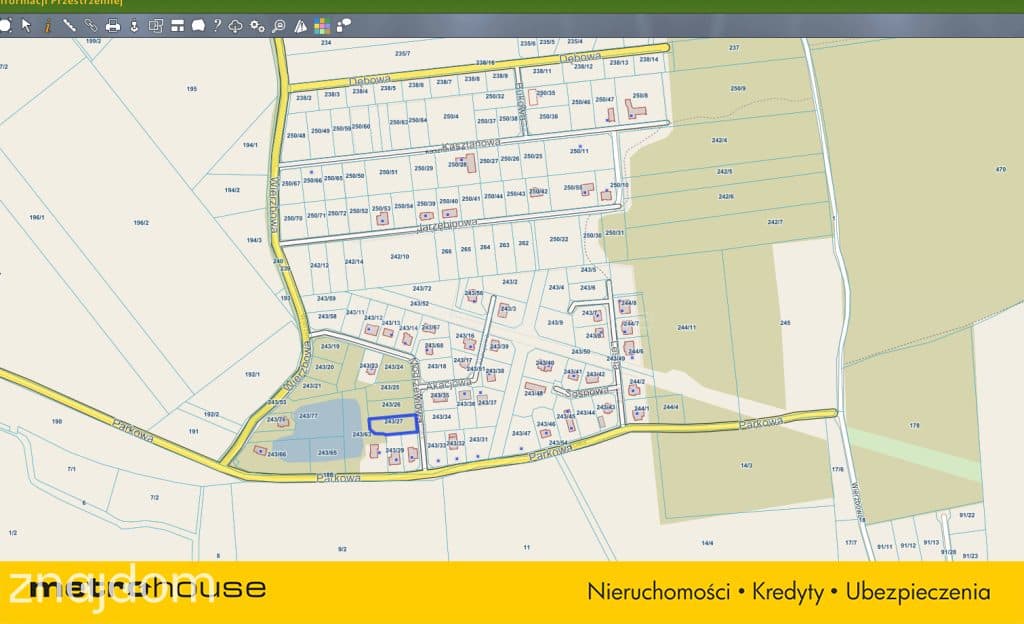1024x624 pixels.
Task: Click parcel number 250/22
Action: [558, 239]
